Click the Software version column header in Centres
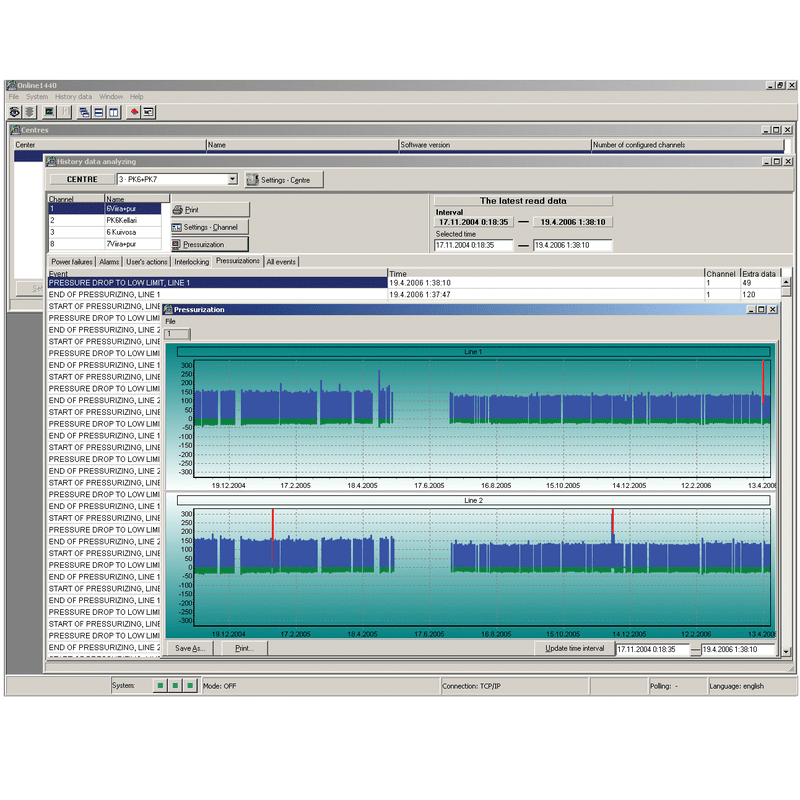 pyautogui.click(x=494, y=145)
